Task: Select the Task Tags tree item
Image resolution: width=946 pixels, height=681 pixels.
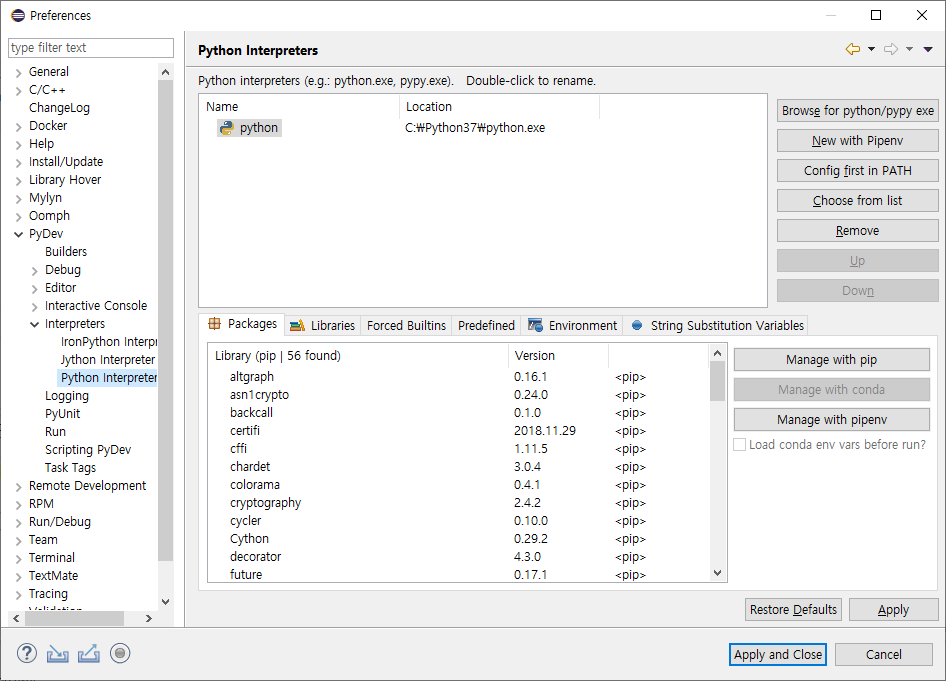Action: click(70, 468)
